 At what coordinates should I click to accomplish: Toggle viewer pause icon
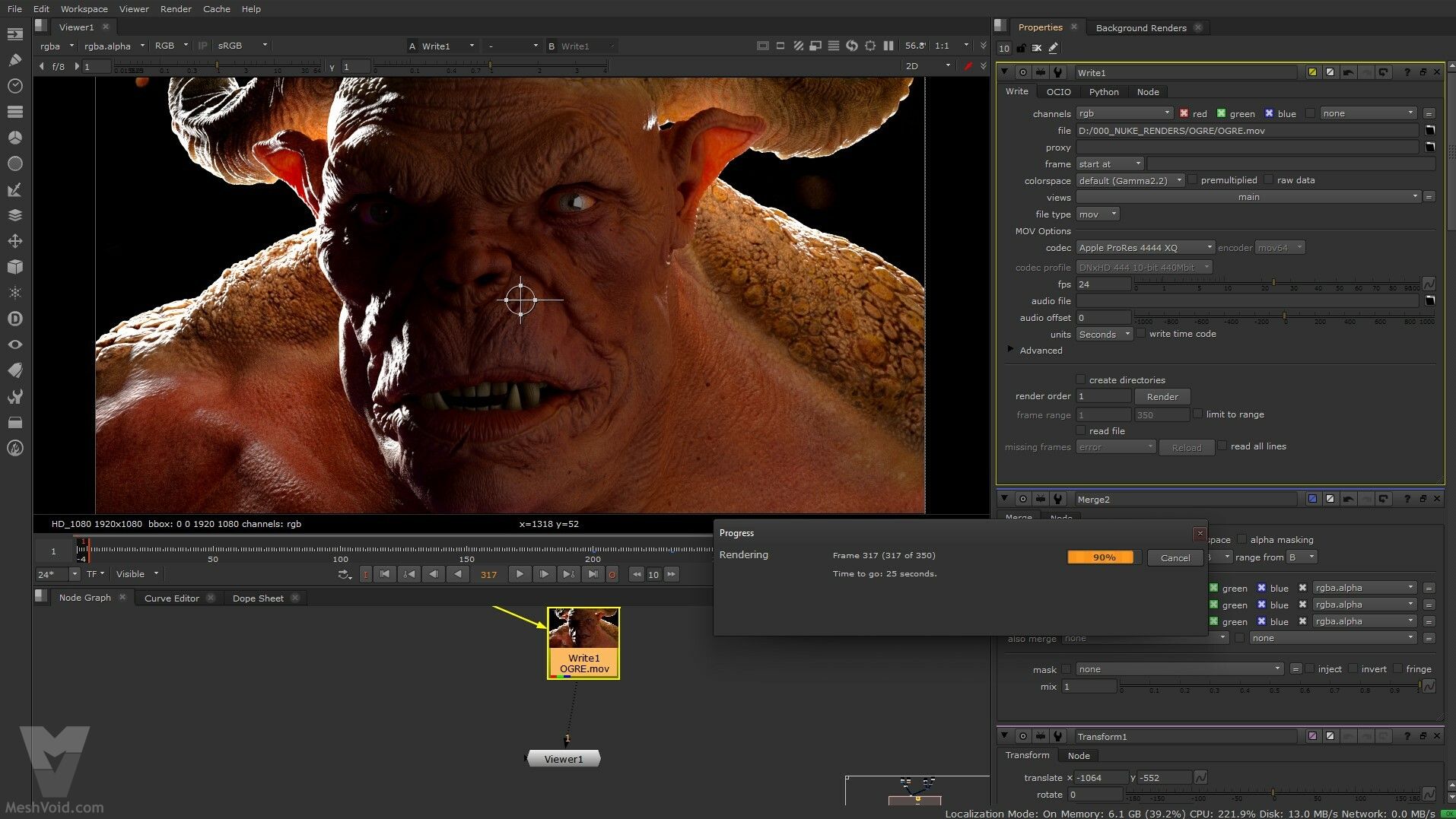[889, 46]
